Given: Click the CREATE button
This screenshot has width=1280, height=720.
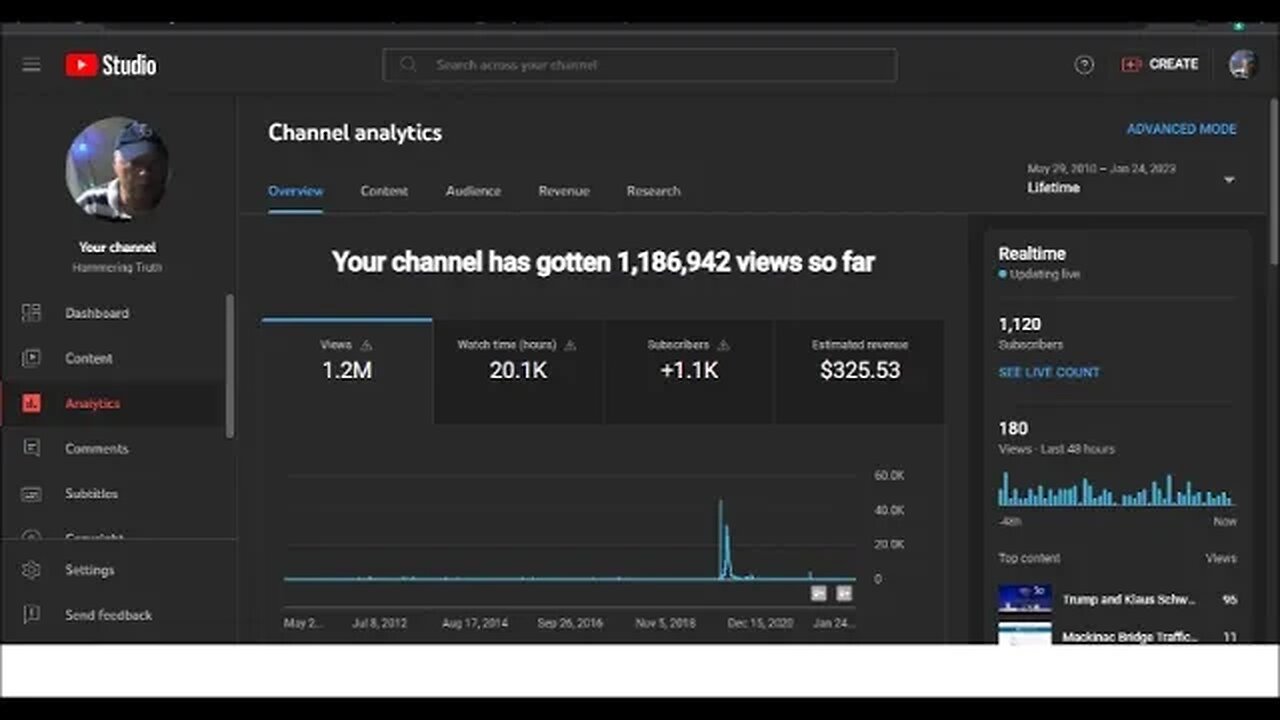Looking at the screenshot, I should 1160,64.
